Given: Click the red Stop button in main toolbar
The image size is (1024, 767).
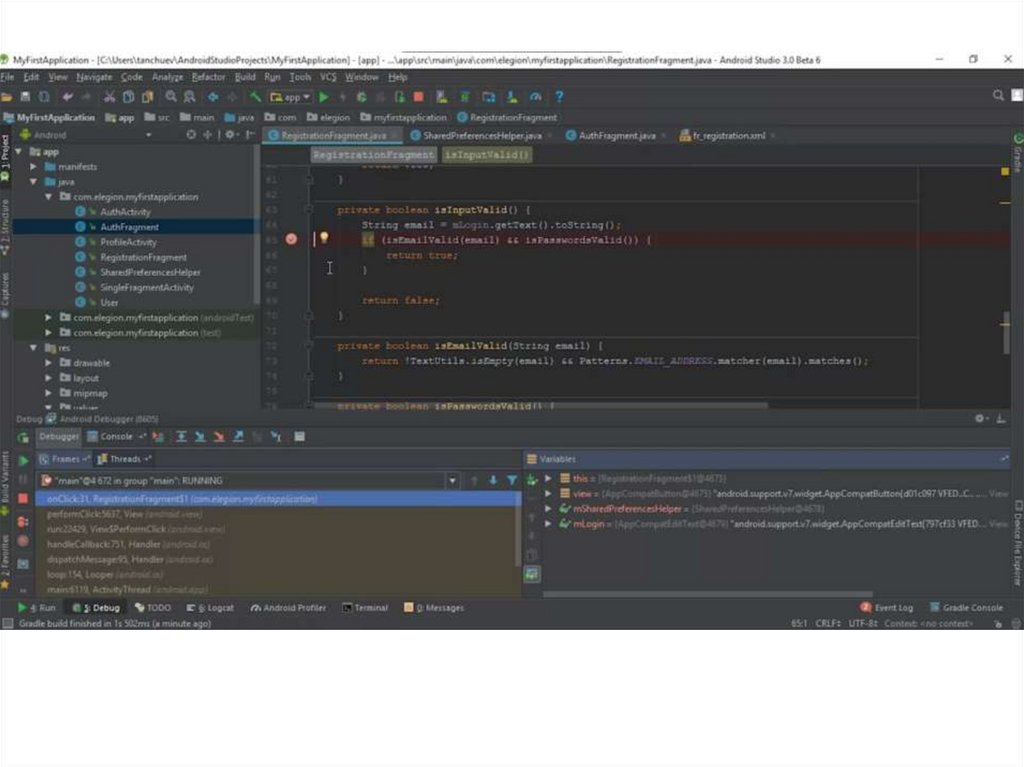Looking at the screenshot, I should coord(418,97).
